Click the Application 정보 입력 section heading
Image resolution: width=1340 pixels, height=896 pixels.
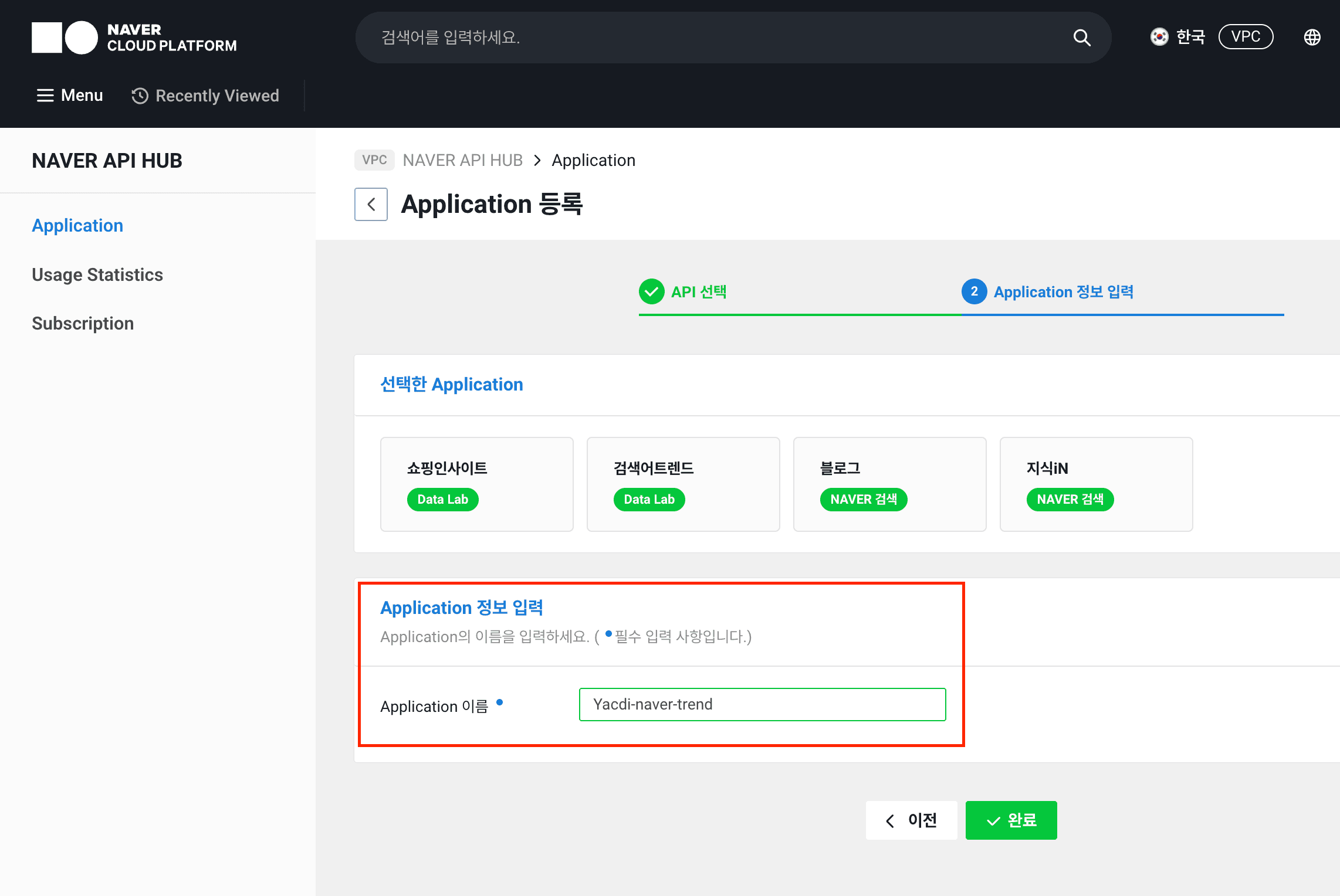point(462,608)
